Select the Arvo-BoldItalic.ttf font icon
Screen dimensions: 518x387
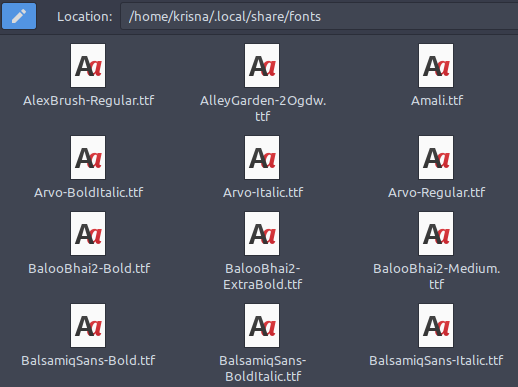(88, 157)
